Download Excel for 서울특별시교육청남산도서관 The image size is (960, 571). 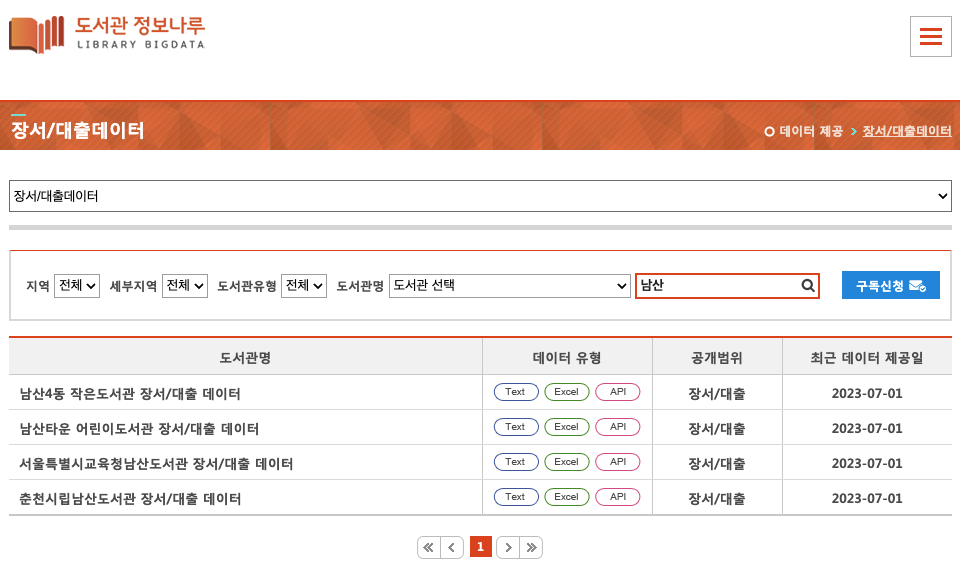click(x=567, y=461)
